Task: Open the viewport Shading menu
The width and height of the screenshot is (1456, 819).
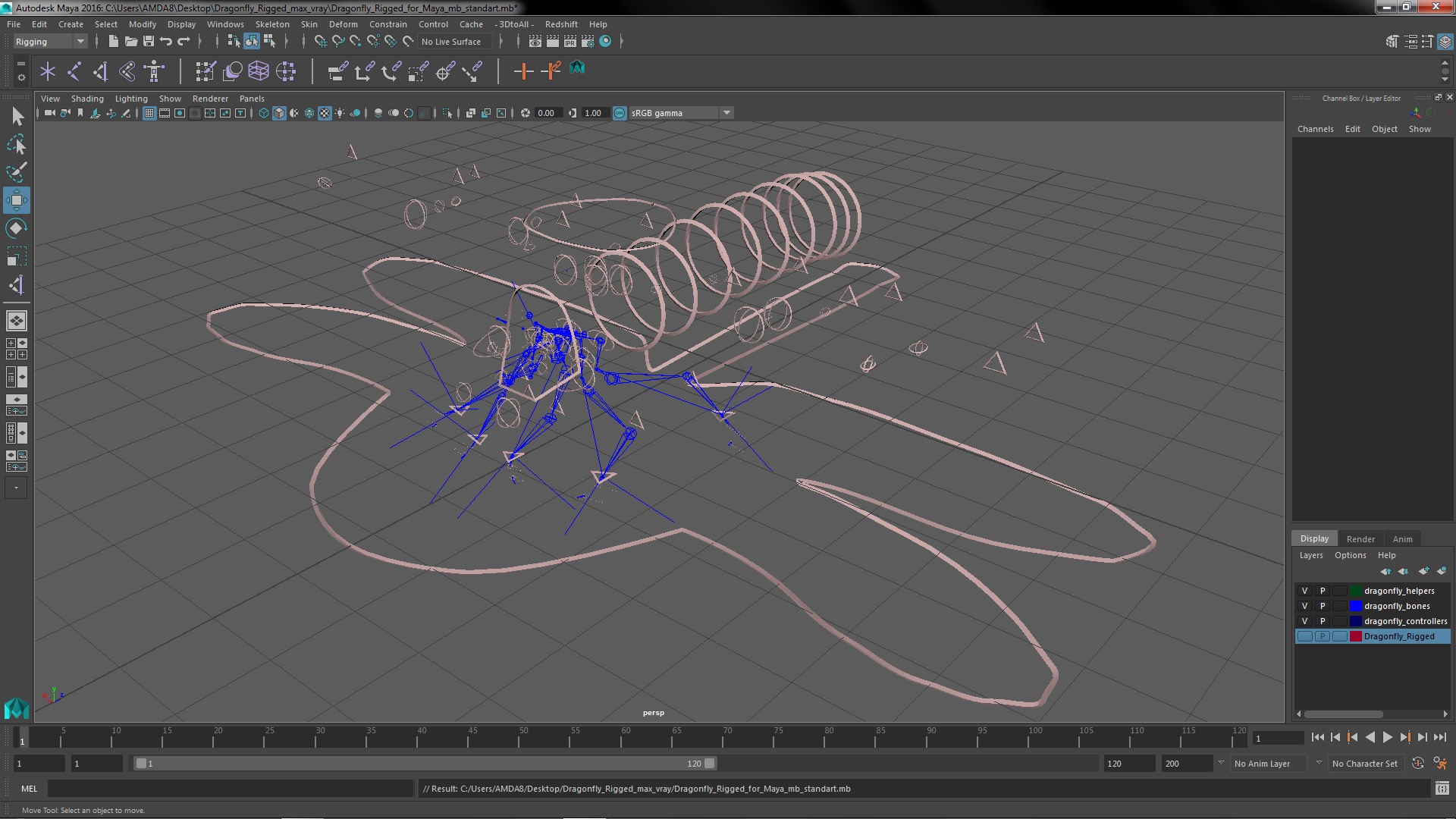Action: [x=87, y=99]
